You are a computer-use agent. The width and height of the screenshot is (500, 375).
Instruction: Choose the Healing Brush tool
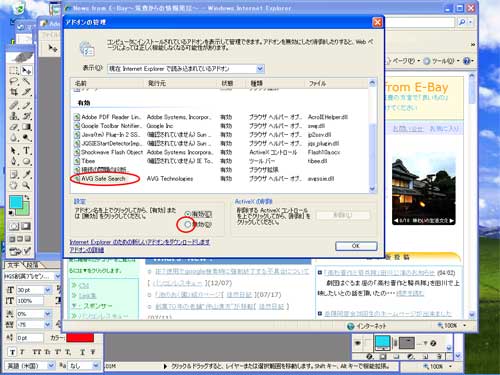(x=14, y=105)
